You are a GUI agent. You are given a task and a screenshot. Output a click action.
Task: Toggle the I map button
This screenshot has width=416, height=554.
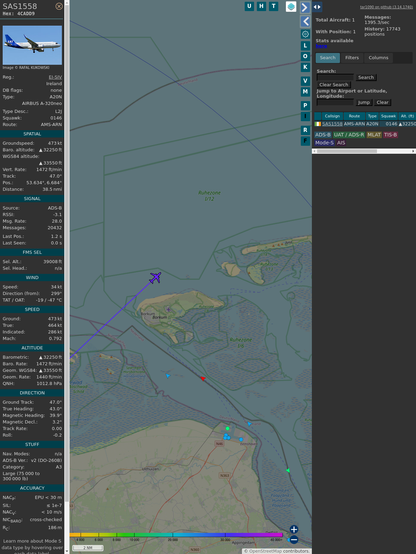[305, 116]
